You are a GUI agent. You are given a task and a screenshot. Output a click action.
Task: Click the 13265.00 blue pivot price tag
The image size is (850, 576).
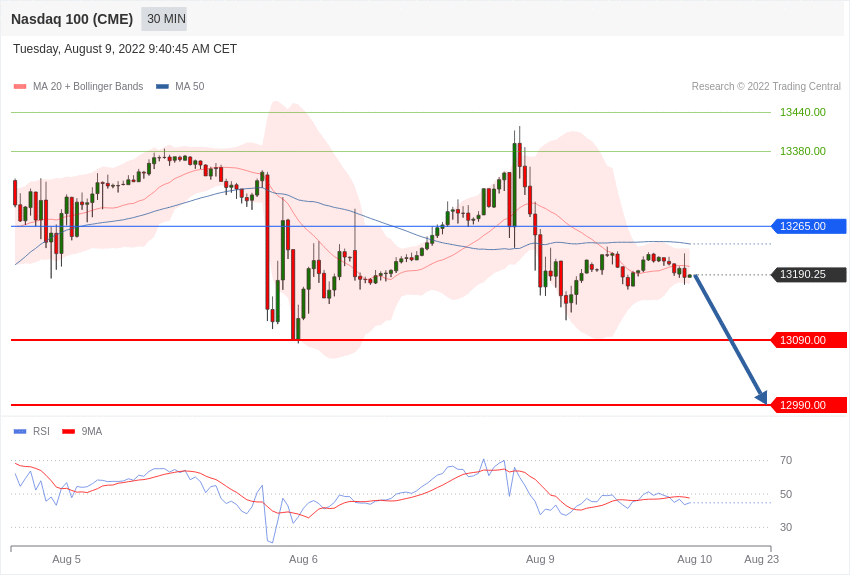pyautogui.click(x=808, y=226)
